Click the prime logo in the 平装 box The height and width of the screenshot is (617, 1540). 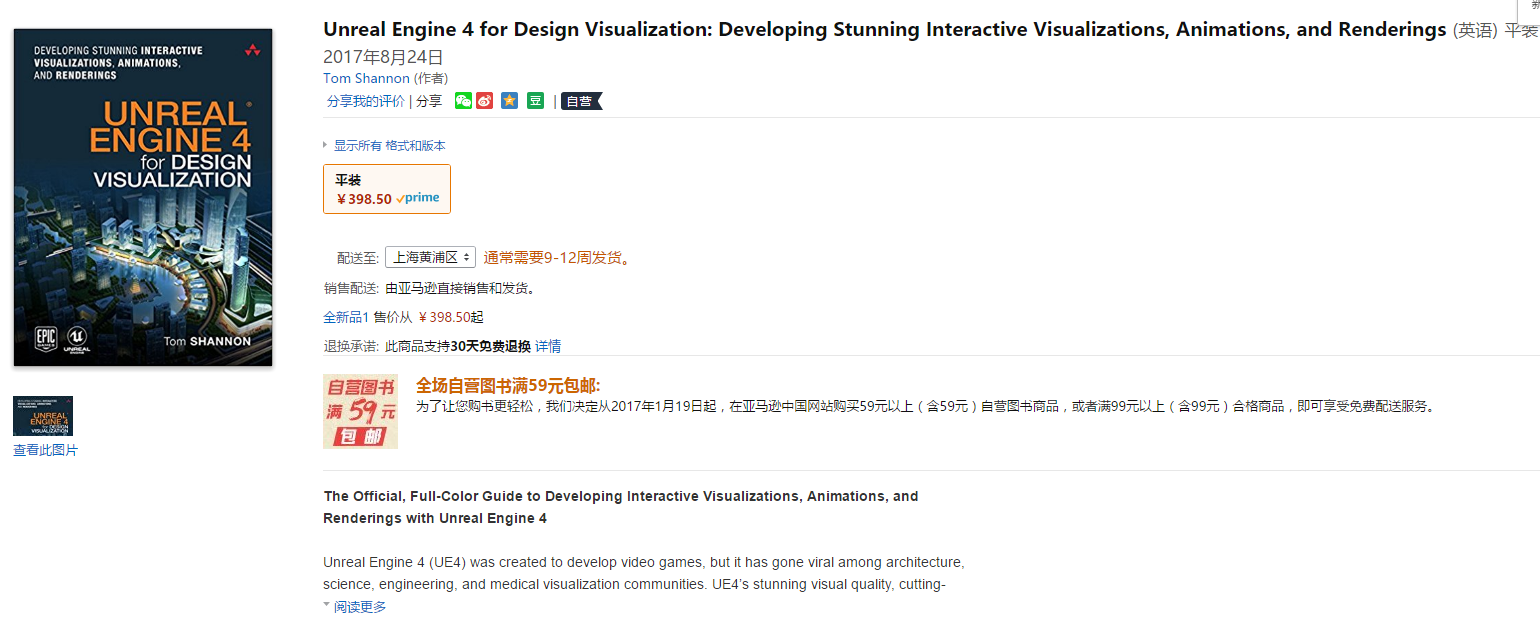(418, 198)
